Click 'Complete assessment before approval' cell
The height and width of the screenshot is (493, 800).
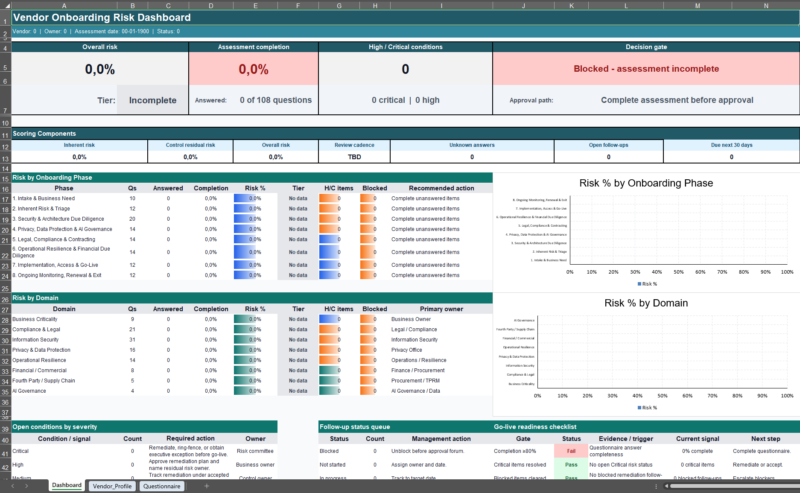pyautogui.click(x=677, y=100)
